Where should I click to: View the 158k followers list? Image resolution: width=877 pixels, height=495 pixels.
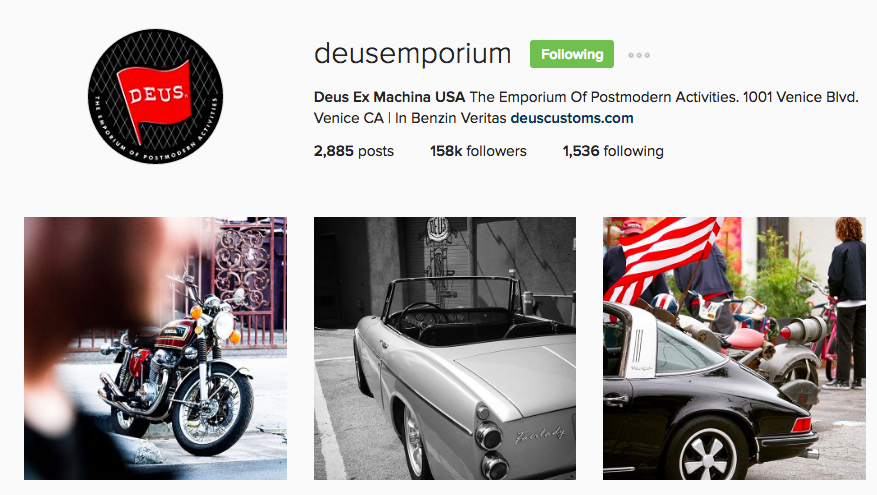[478, 151]
